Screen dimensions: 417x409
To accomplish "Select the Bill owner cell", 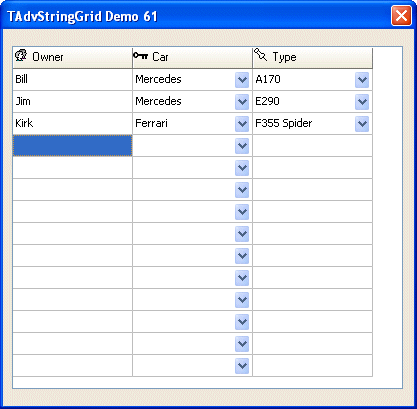I will pyautogui.click(x=72, y=79).
